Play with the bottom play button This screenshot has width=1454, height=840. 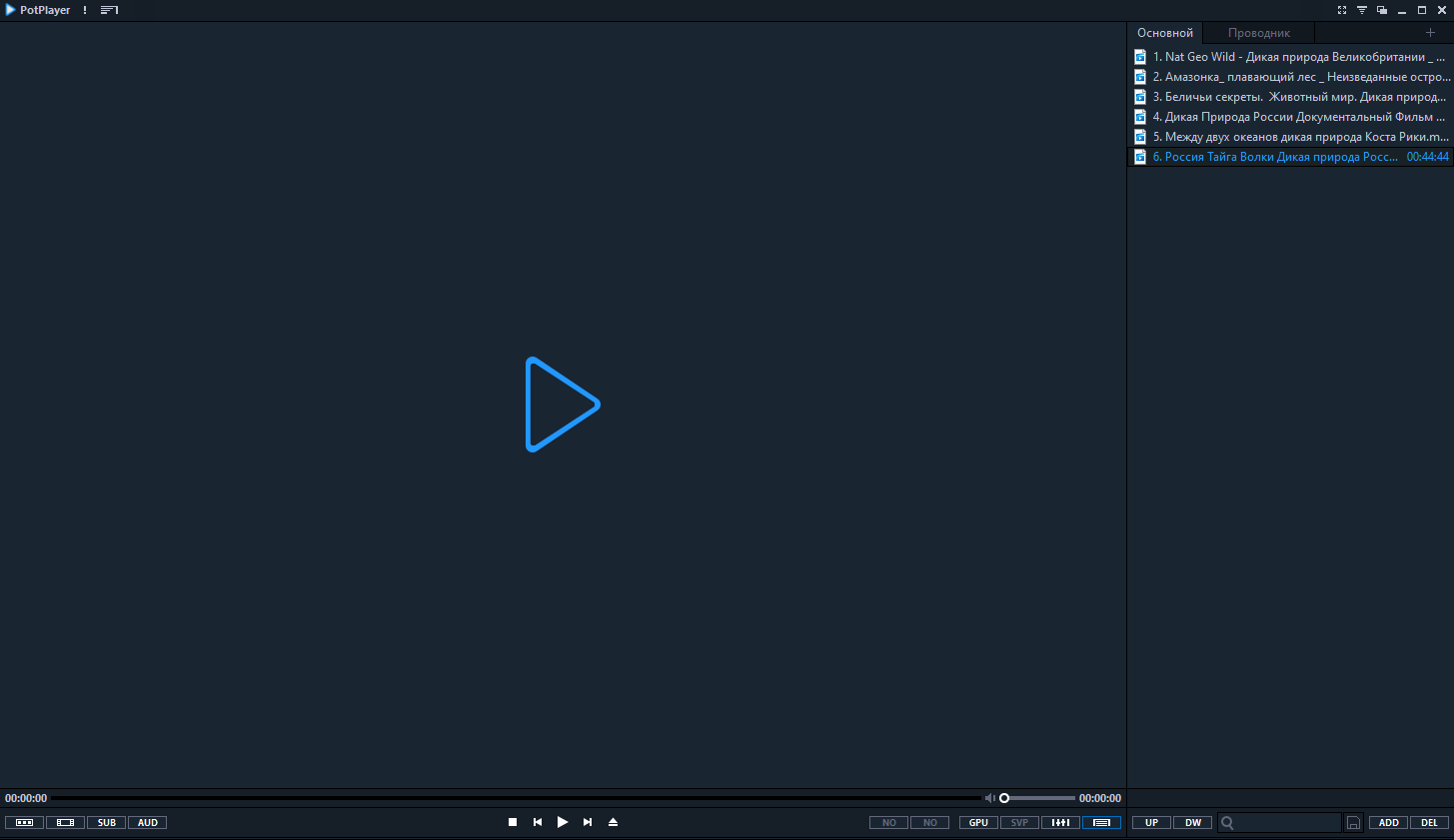[563, 822]
